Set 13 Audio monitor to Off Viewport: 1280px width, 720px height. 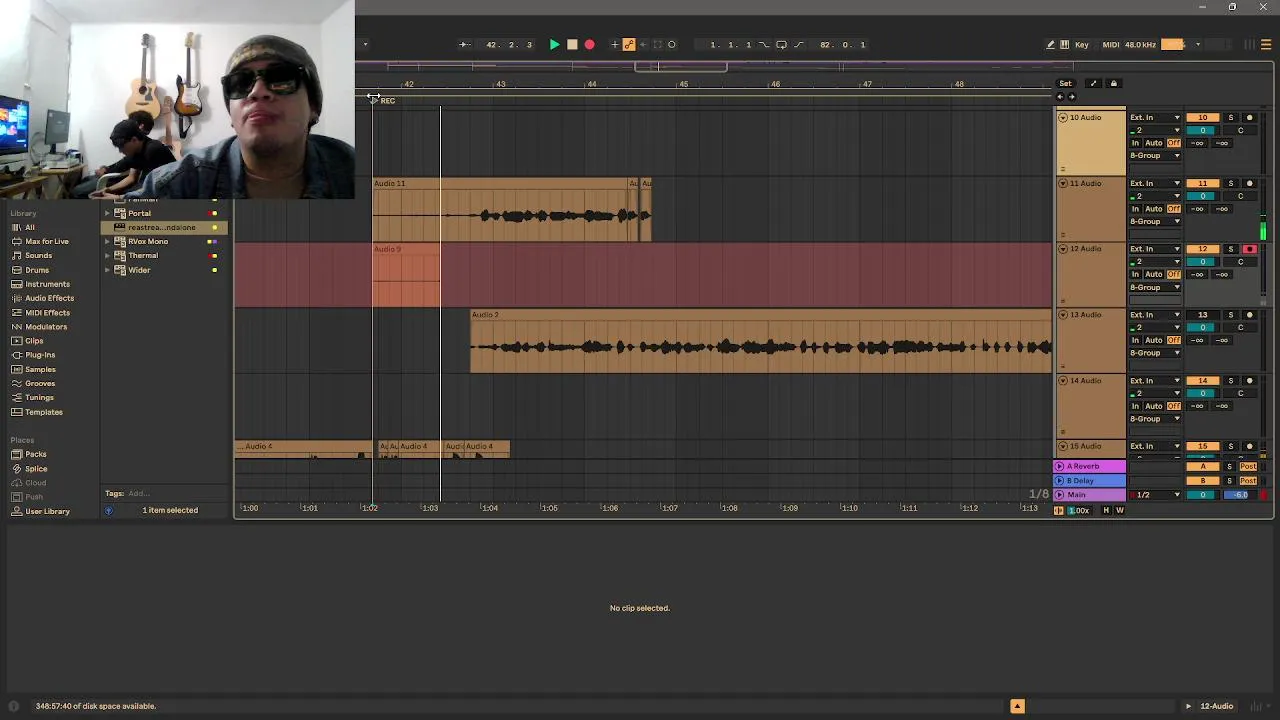1174,340
